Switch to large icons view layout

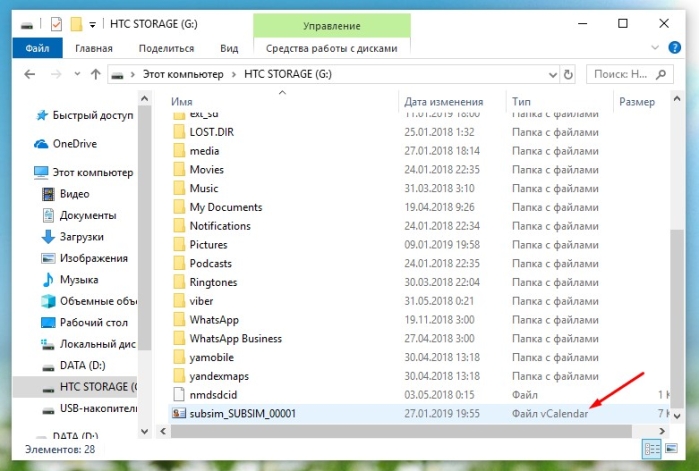tap(671, 449)
